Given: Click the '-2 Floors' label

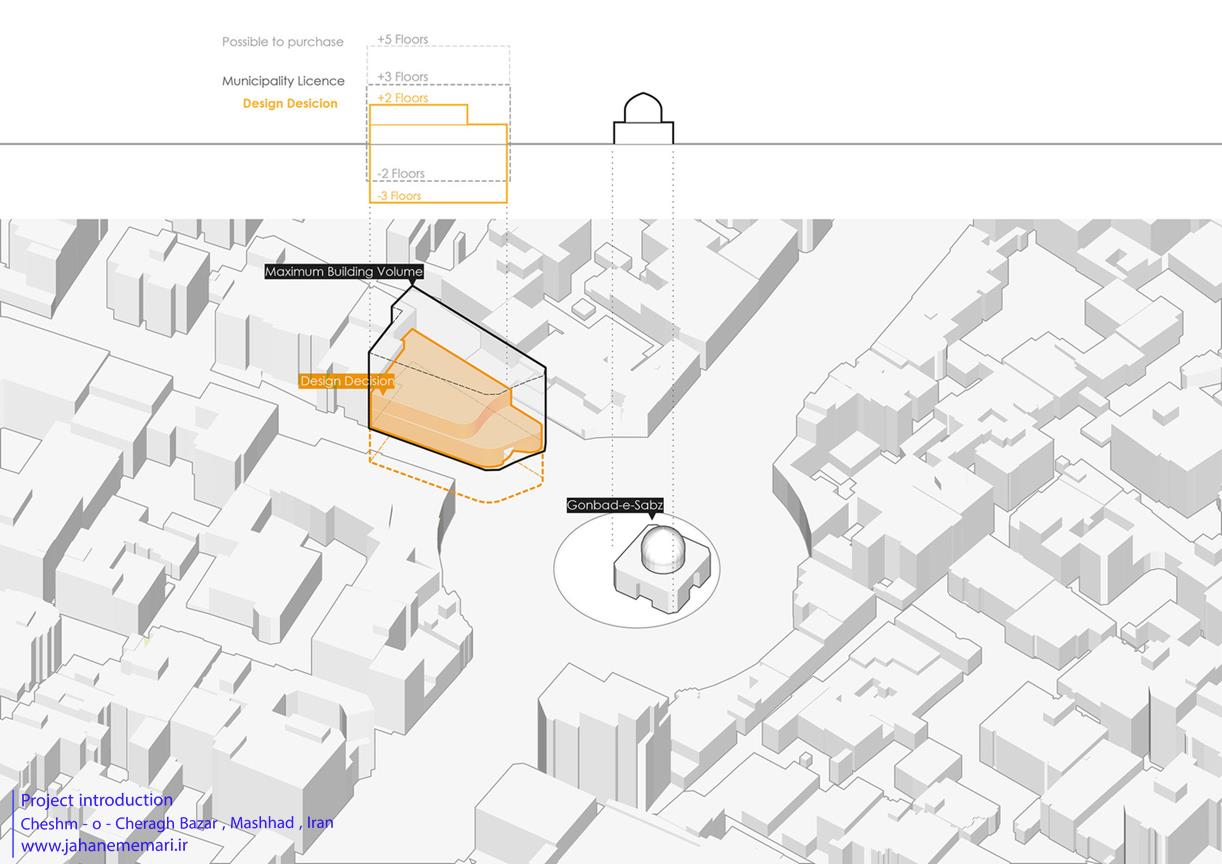Looking at the screenshot, I should point(401,174).
